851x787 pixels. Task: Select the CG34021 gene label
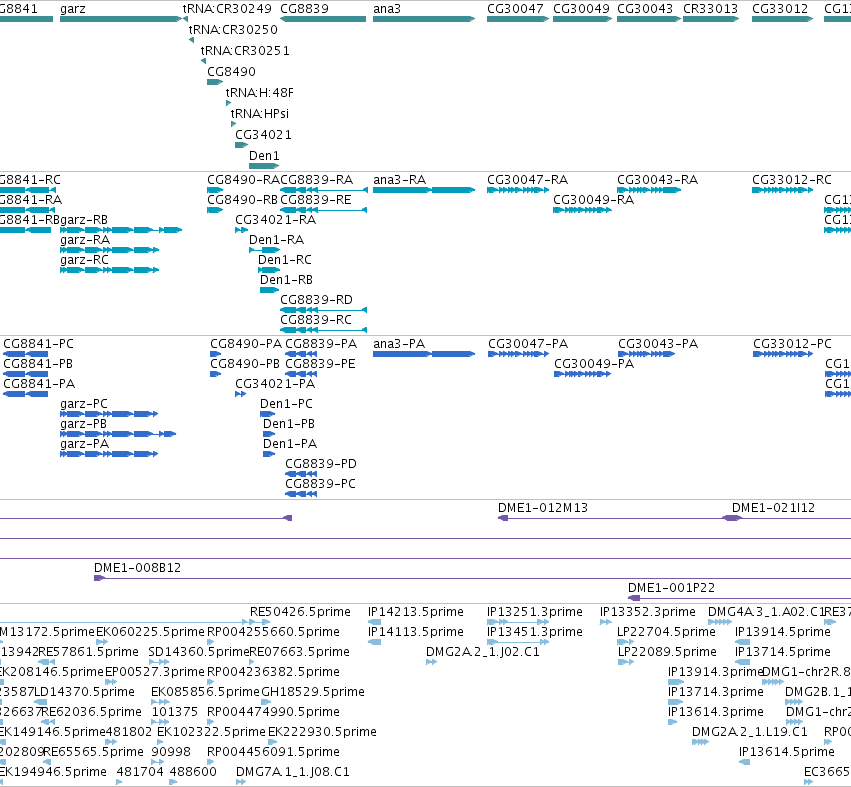tap(263, 135)
